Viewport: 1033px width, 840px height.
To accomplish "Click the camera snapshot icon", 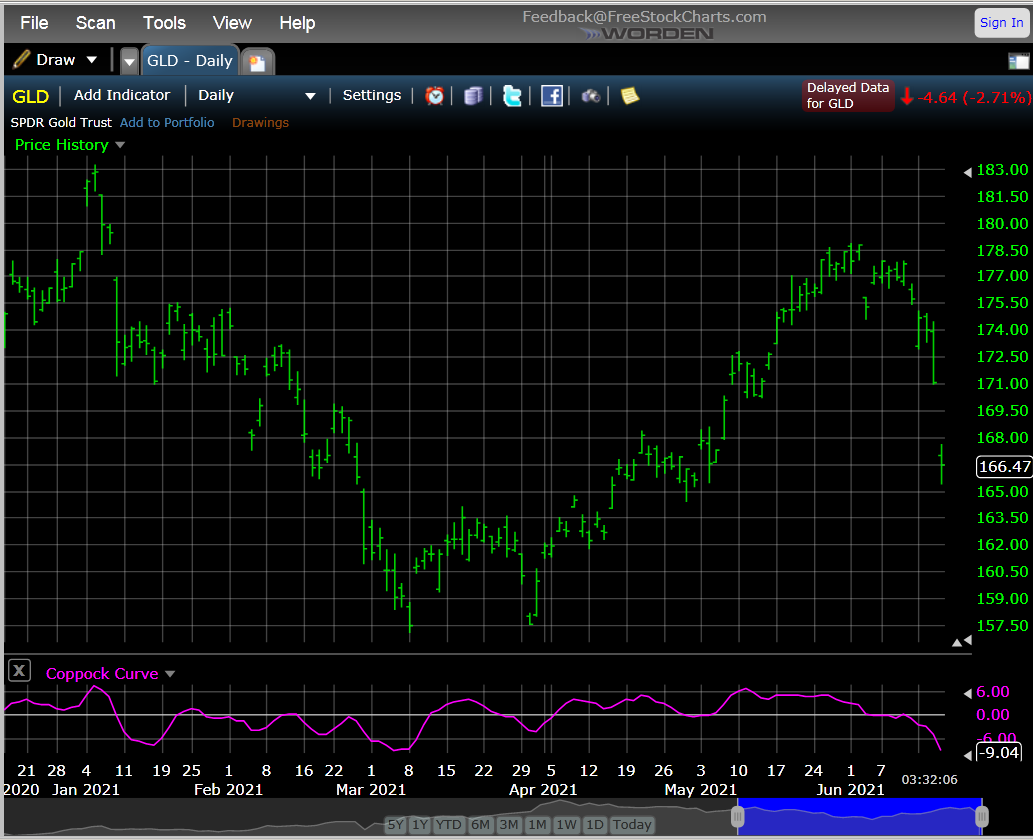I will 590,96.
